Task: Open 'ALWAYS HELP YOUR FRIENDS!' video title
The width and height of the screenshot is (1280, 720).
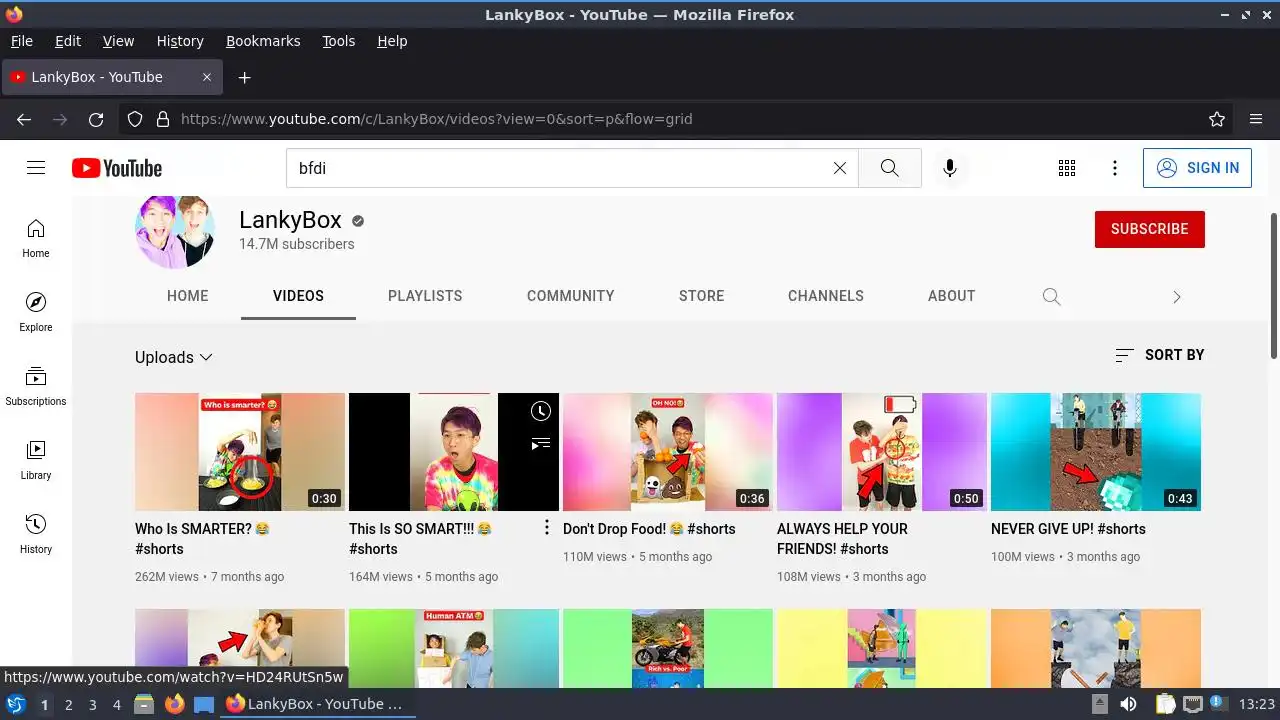Action: (842, 538)
